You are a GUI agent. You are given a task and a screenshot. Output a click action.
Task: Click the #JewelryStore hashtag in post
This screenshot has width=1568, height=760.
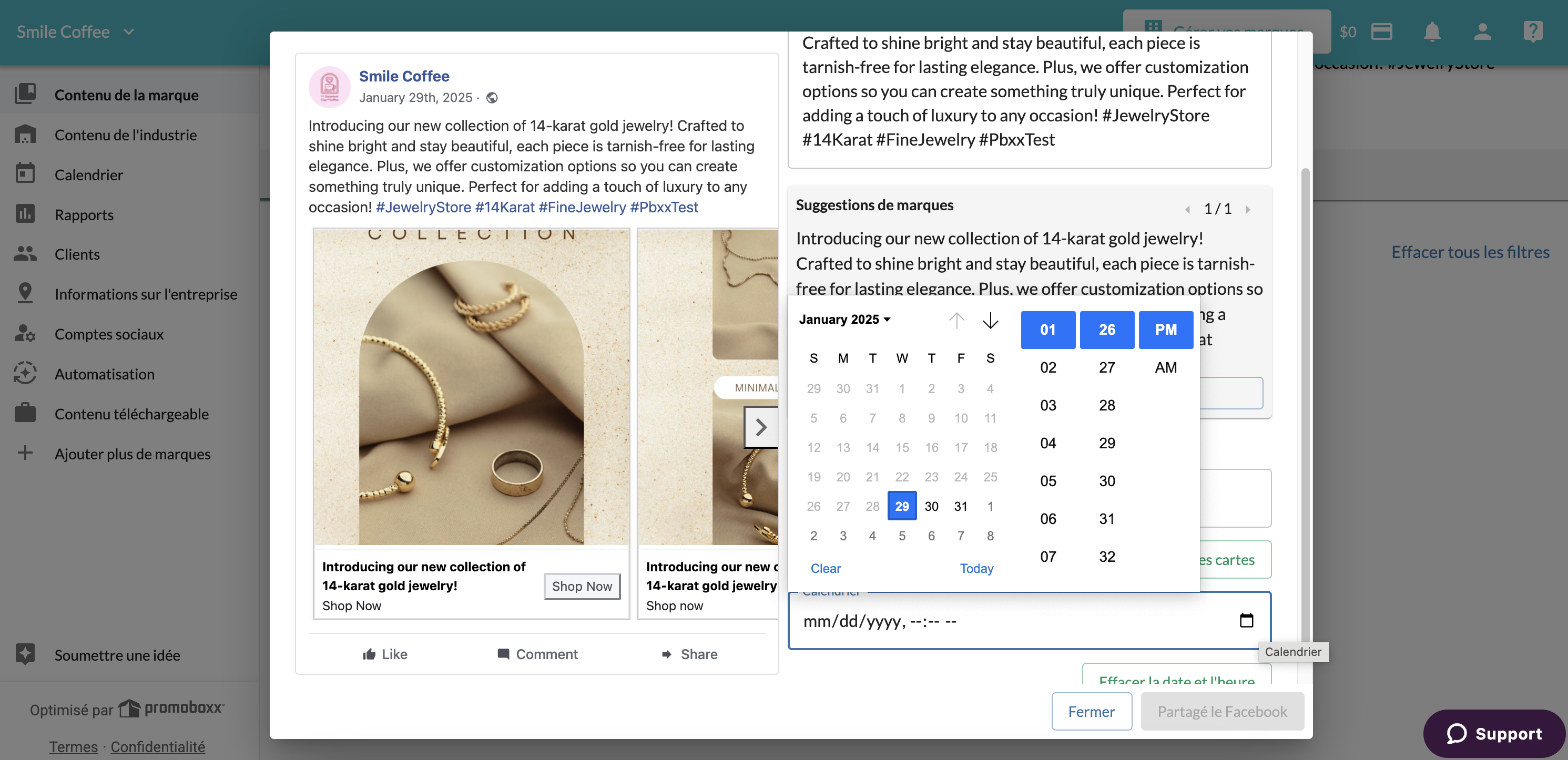click(423, 207)
